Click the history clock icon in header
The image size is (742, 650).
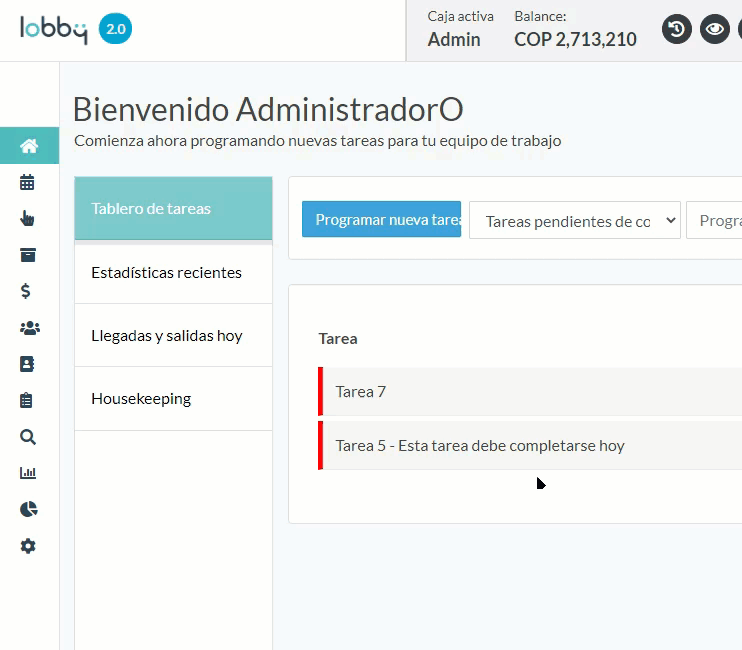(x=677, y=29)
